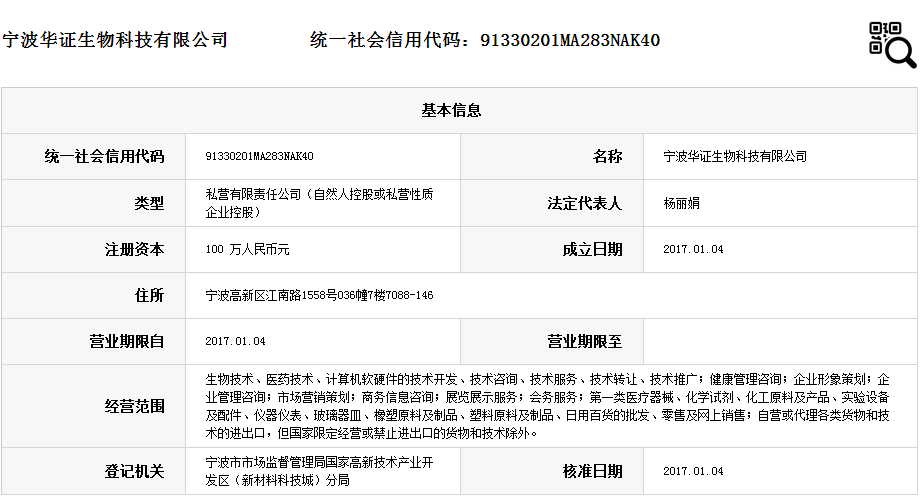Click the 注册资本 label
The width and height of the screenshot is (921, 498).
coord(135,250)
